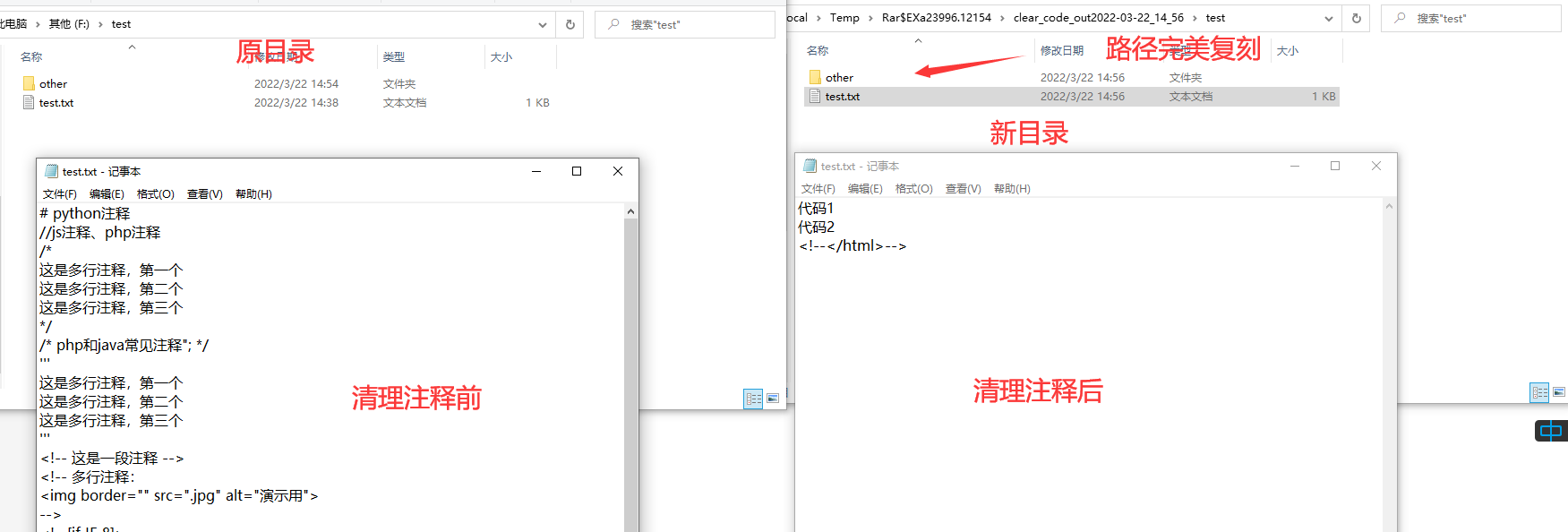The image size is (1568, 532).
Task: Expand breadcrumb chevron after 其他 (F:)
Action: pyautogui.click(x=100, y=24)
